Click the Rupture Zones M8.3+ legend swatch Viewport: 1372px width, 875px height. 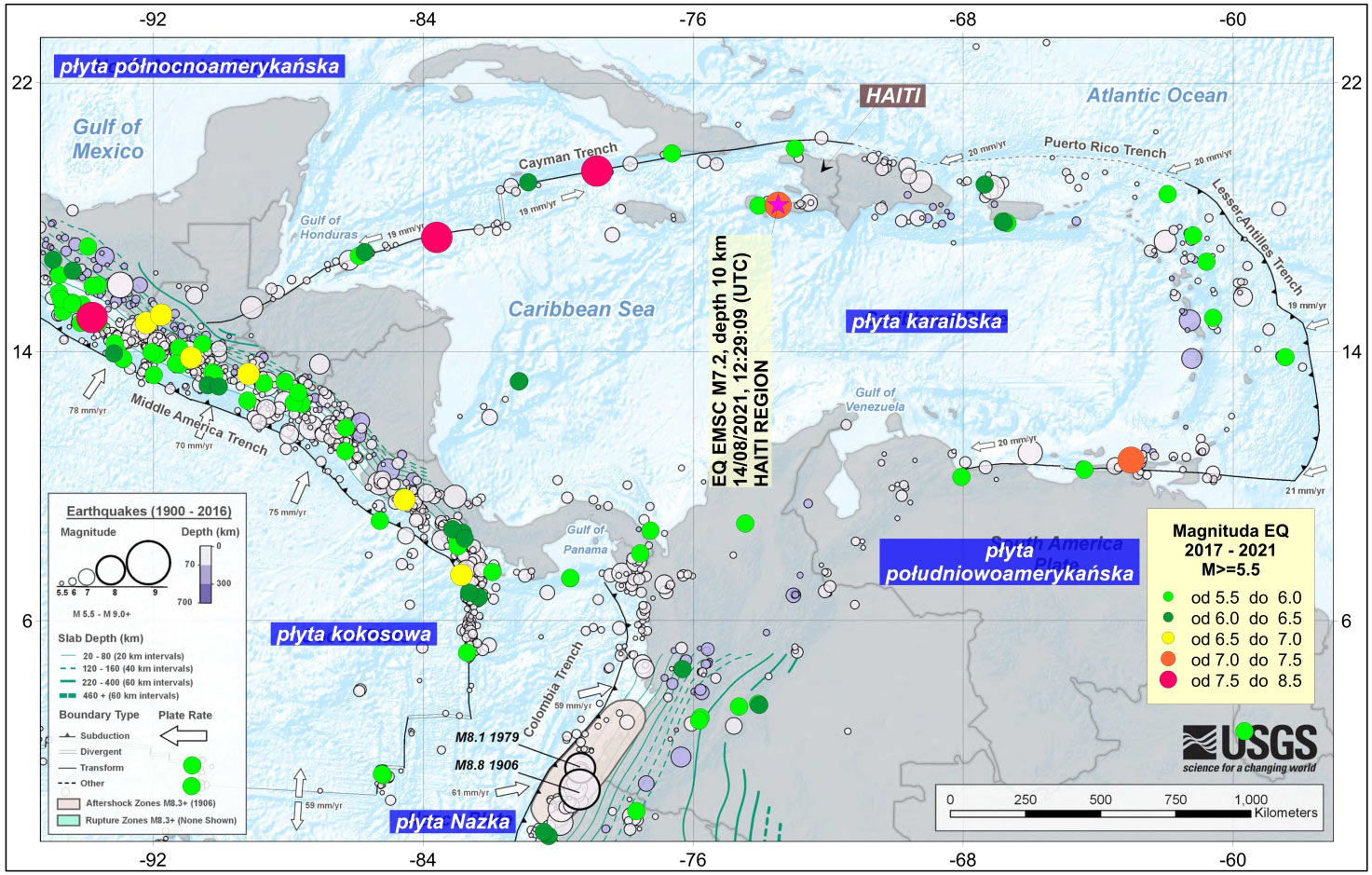tap(69, 820)
